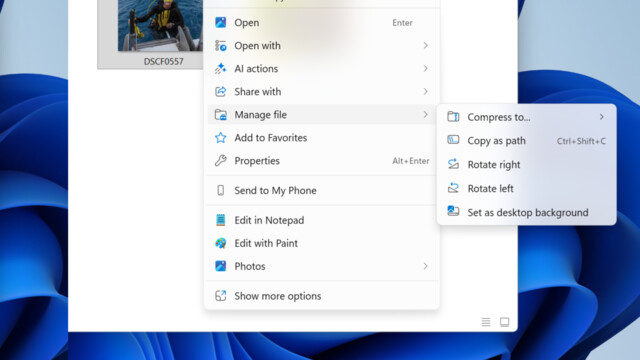This screenshot has width=640, height=360.
Task: Click the Show more options icon
Action: (x=220, y=296)
